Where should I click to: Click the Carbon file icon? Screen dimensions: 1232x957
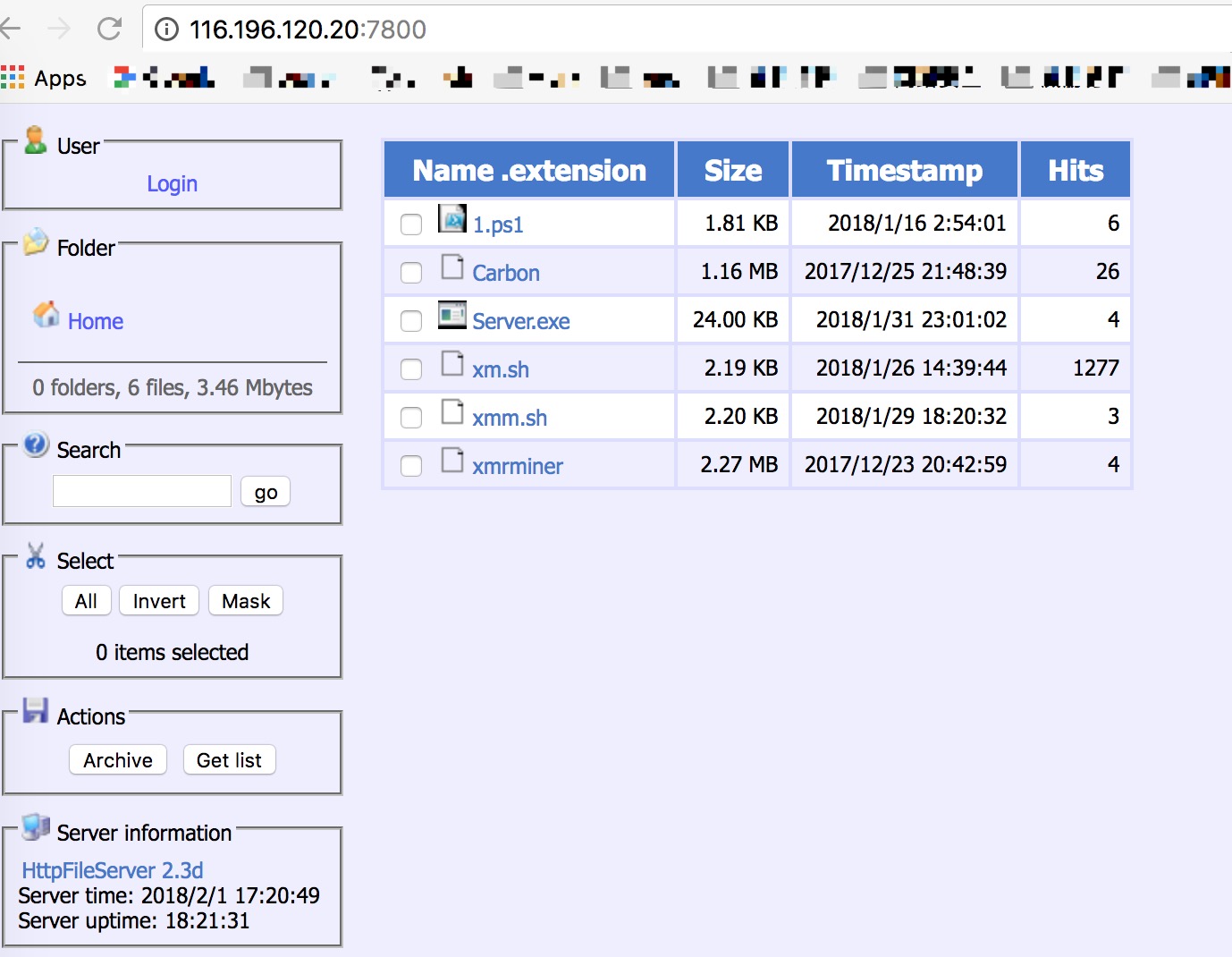click(x=452, y=267)
